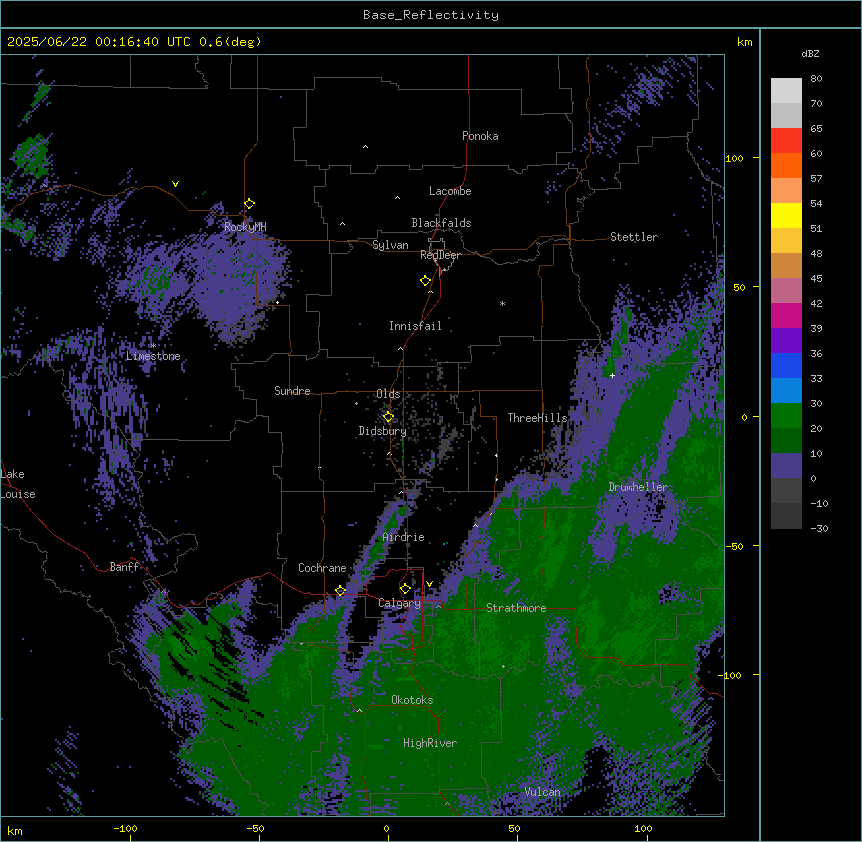Click the -100 tick on right vertical axis
The width and height of the screenshot is (862, 842).
click(731, 675)
